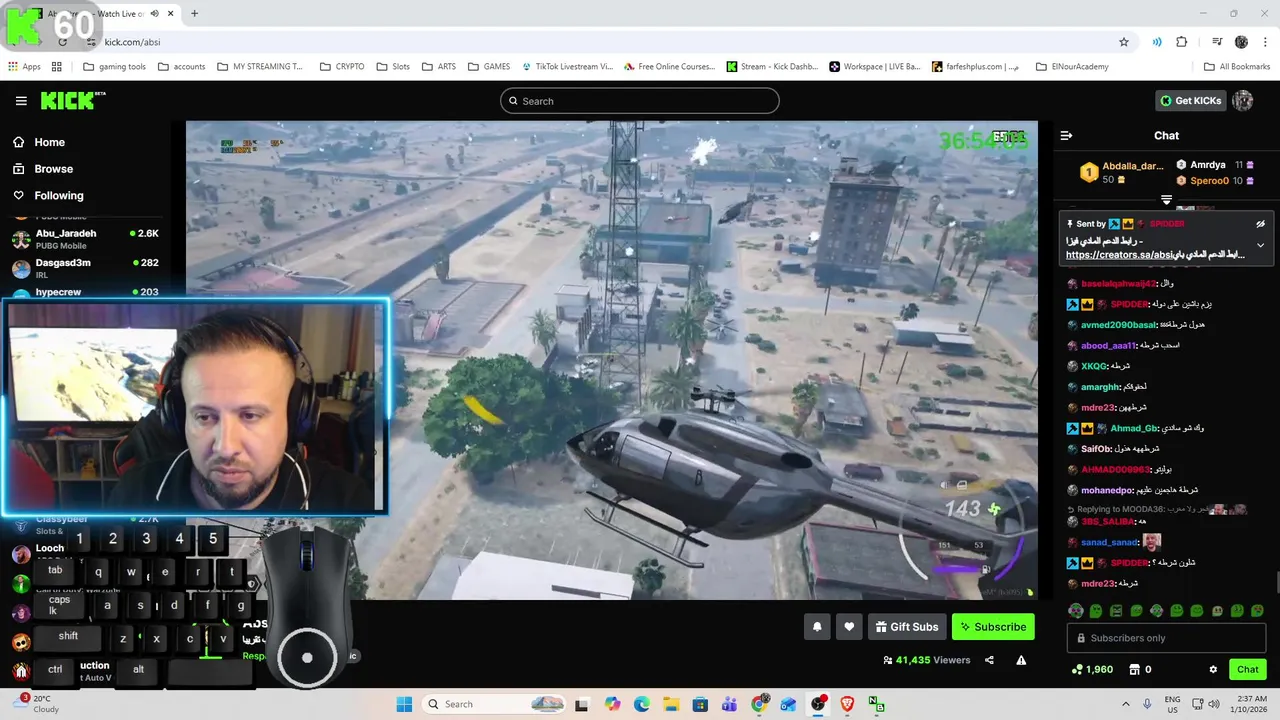Click chat username Ahmad_Gb
This screenshot has width=1280, height=720.
click(x=1133, y=428)
